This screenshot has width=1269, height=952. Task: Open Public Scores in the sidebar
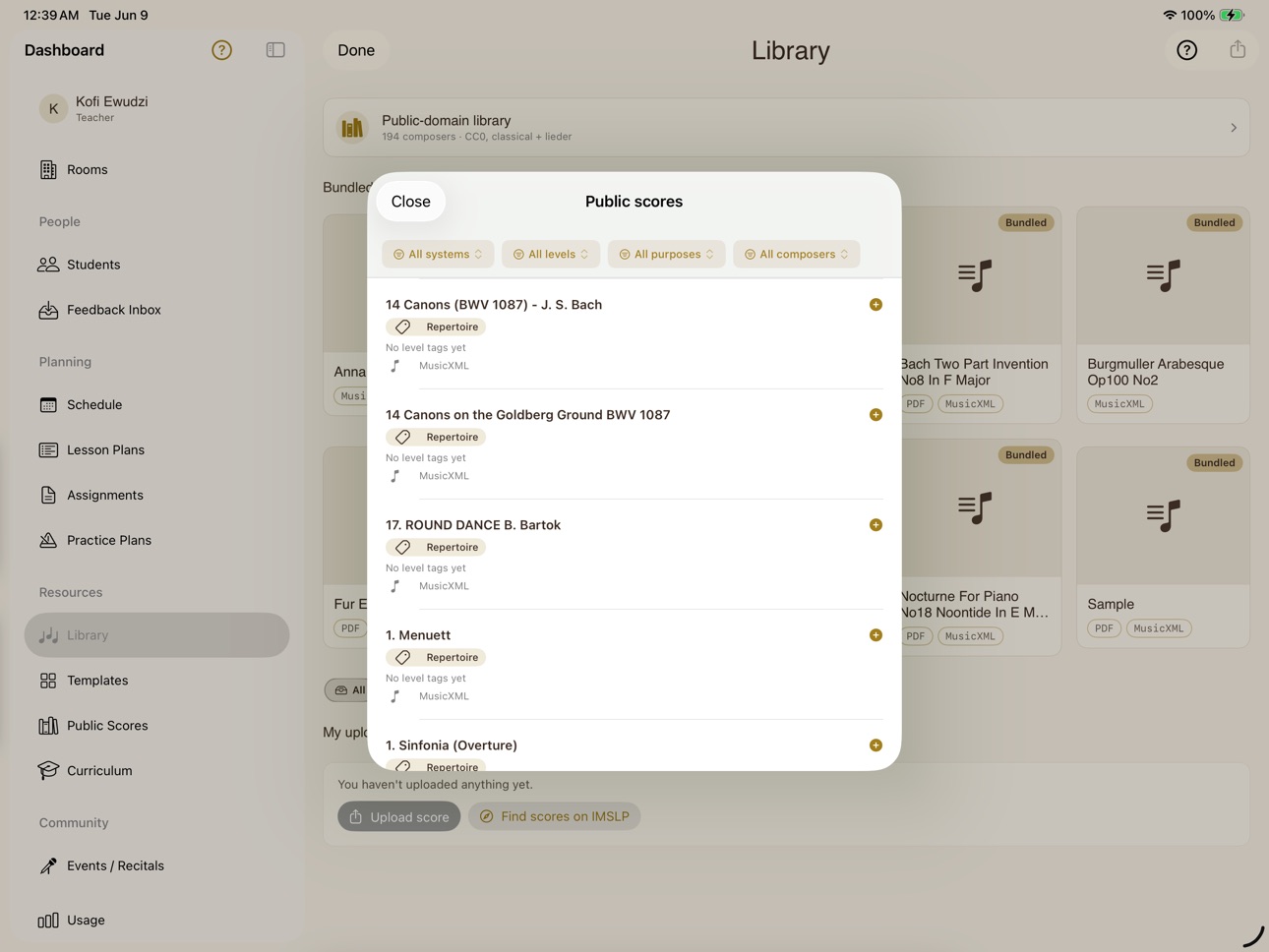click(x=157, y=726)
